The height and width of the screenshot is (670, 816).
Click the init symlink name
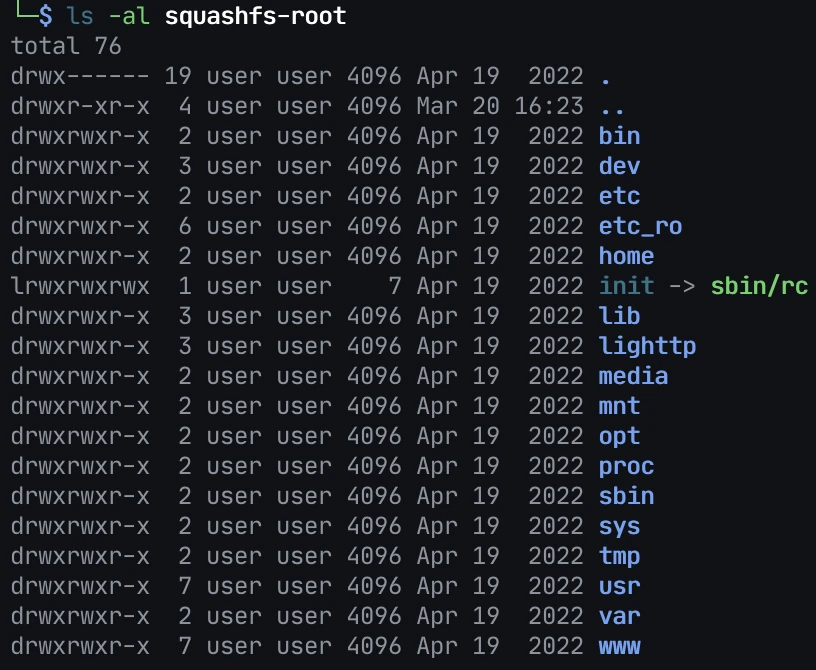(626, 286)
